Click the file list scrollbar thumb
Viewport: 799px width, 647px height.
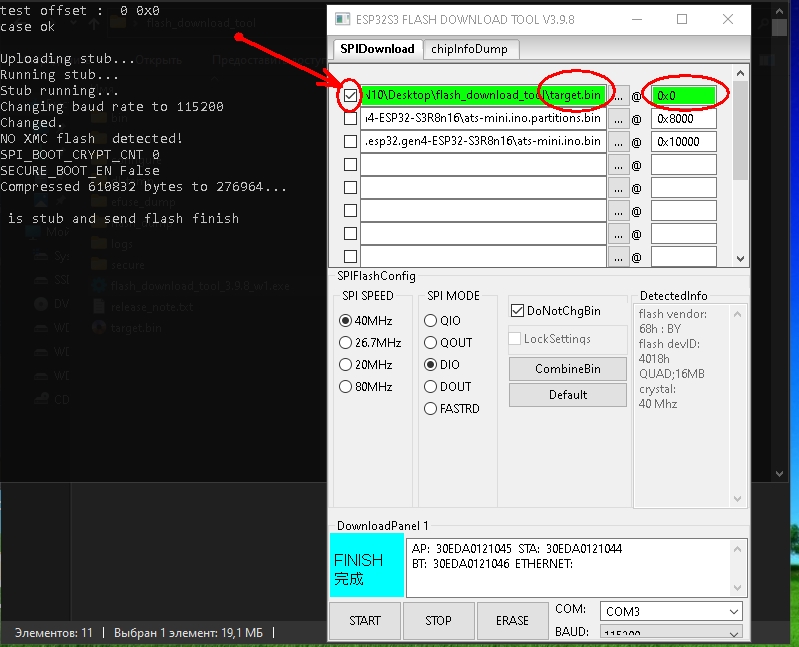point(740,130)
